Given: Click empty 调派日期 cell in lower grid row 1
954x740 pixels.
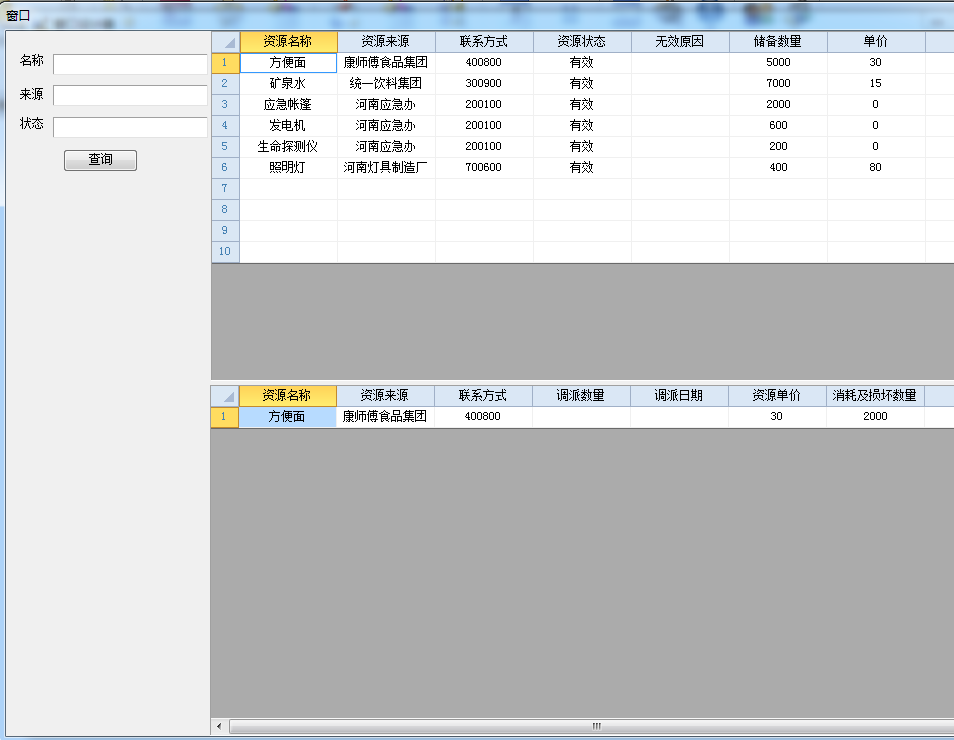Looking at the screenshot, I should click(678, 417).
